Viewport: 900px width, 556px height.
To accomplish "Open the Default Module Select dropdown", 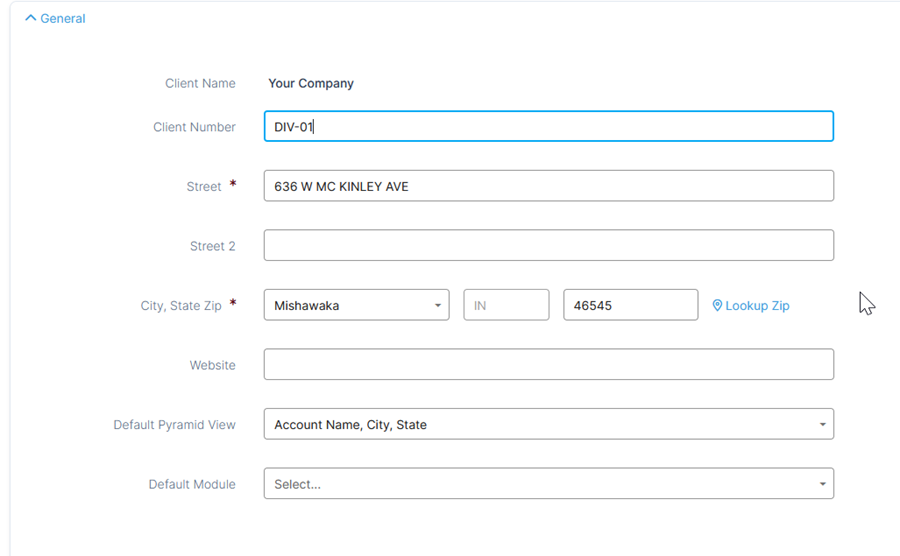I will pos(549,484).
